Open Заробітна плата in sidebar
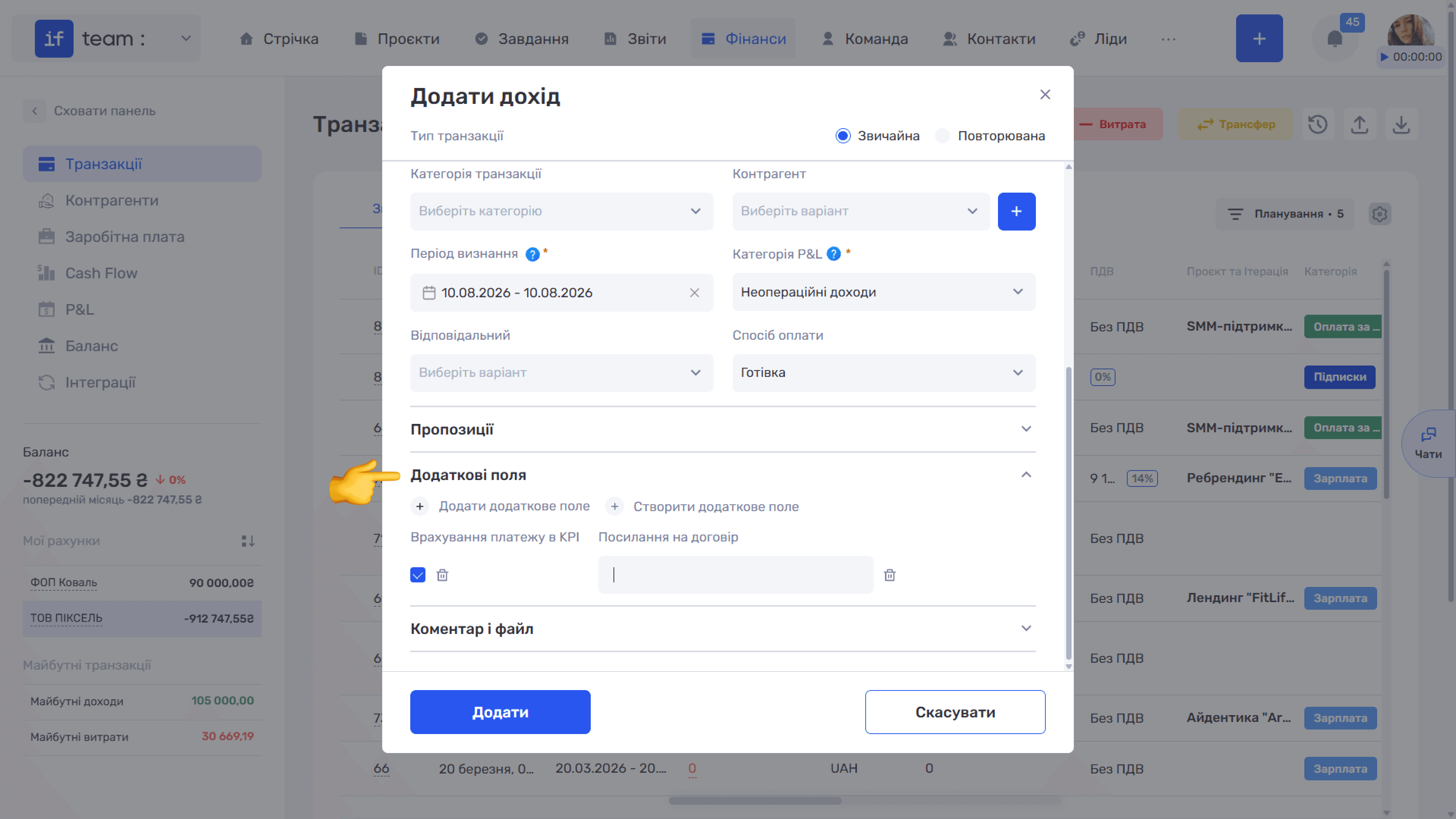 point(142,237)
